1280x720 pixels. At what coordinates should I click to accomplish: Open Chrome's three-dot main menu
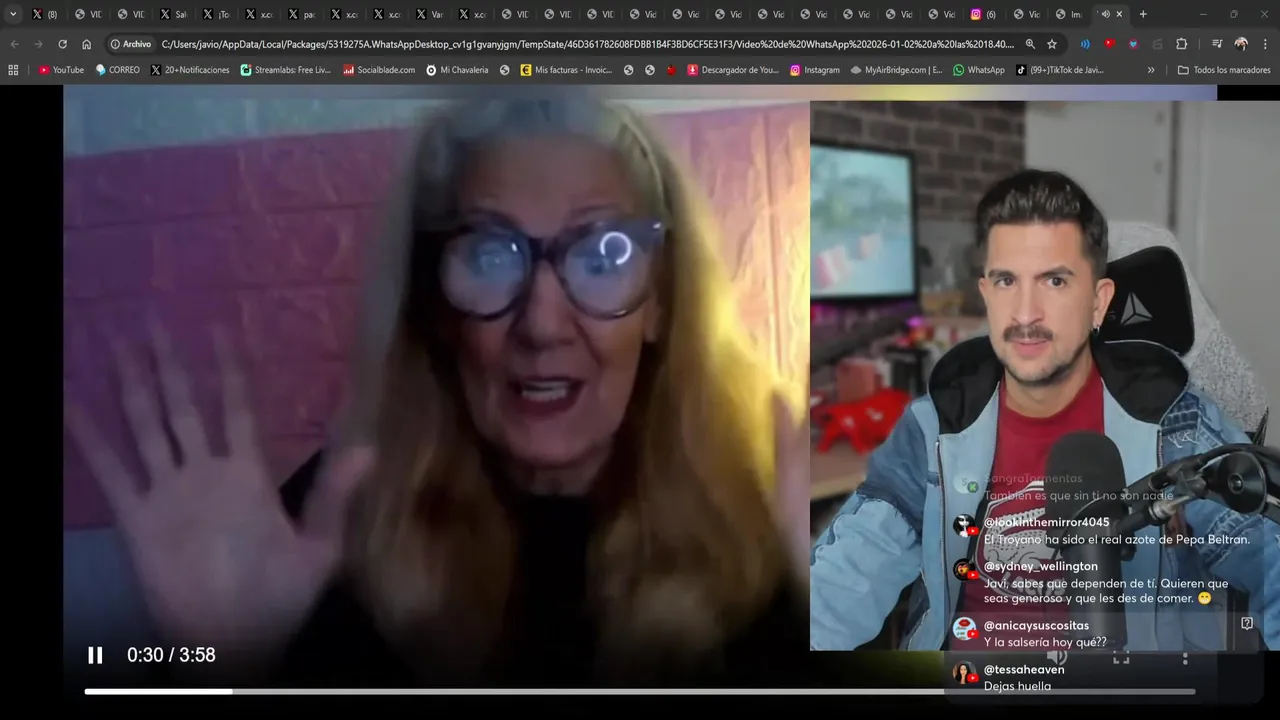click(1265, 44)
